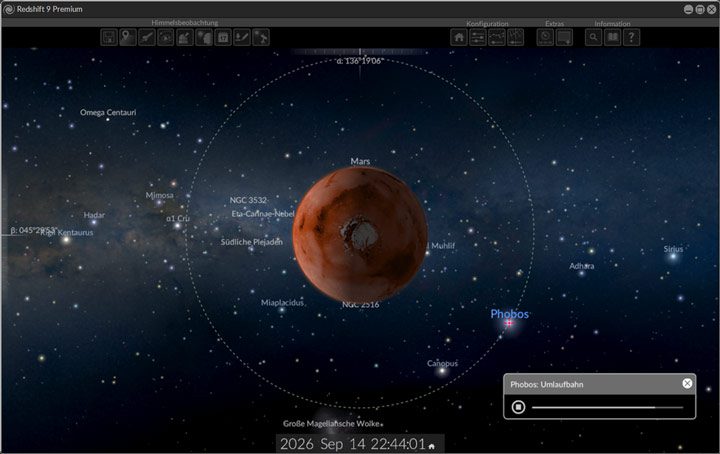Open the book icon under Information
Image resolution: width=720 pixels, height=454 pixels.
point(613,37)
